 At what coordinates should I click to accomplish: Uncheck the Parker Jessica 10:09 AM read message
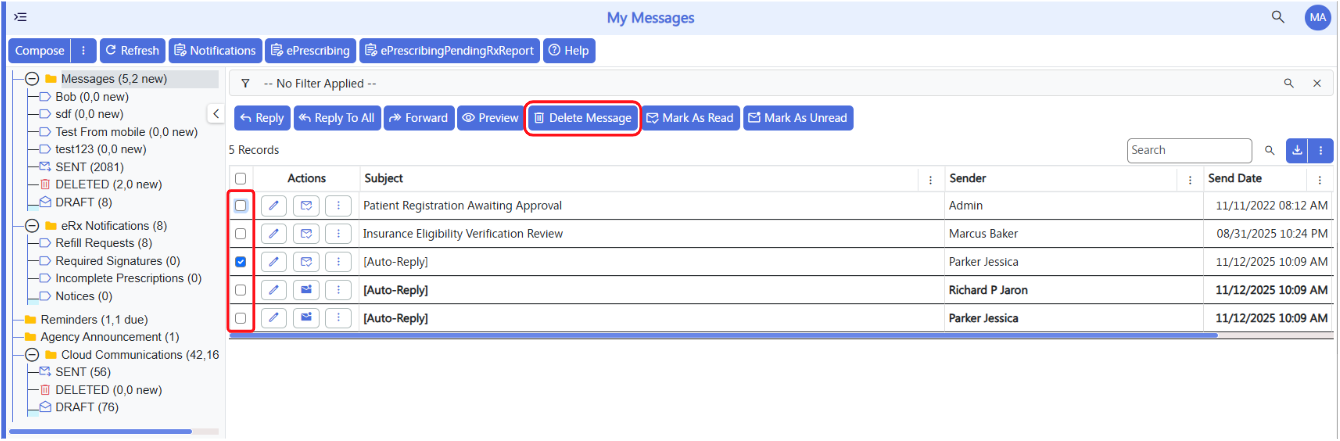click(x=240, y=262)
